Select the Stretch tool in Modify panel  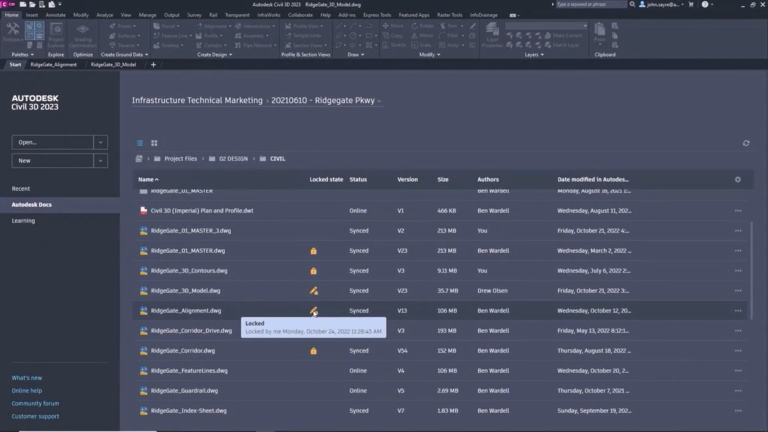click(x=394, y=45)
